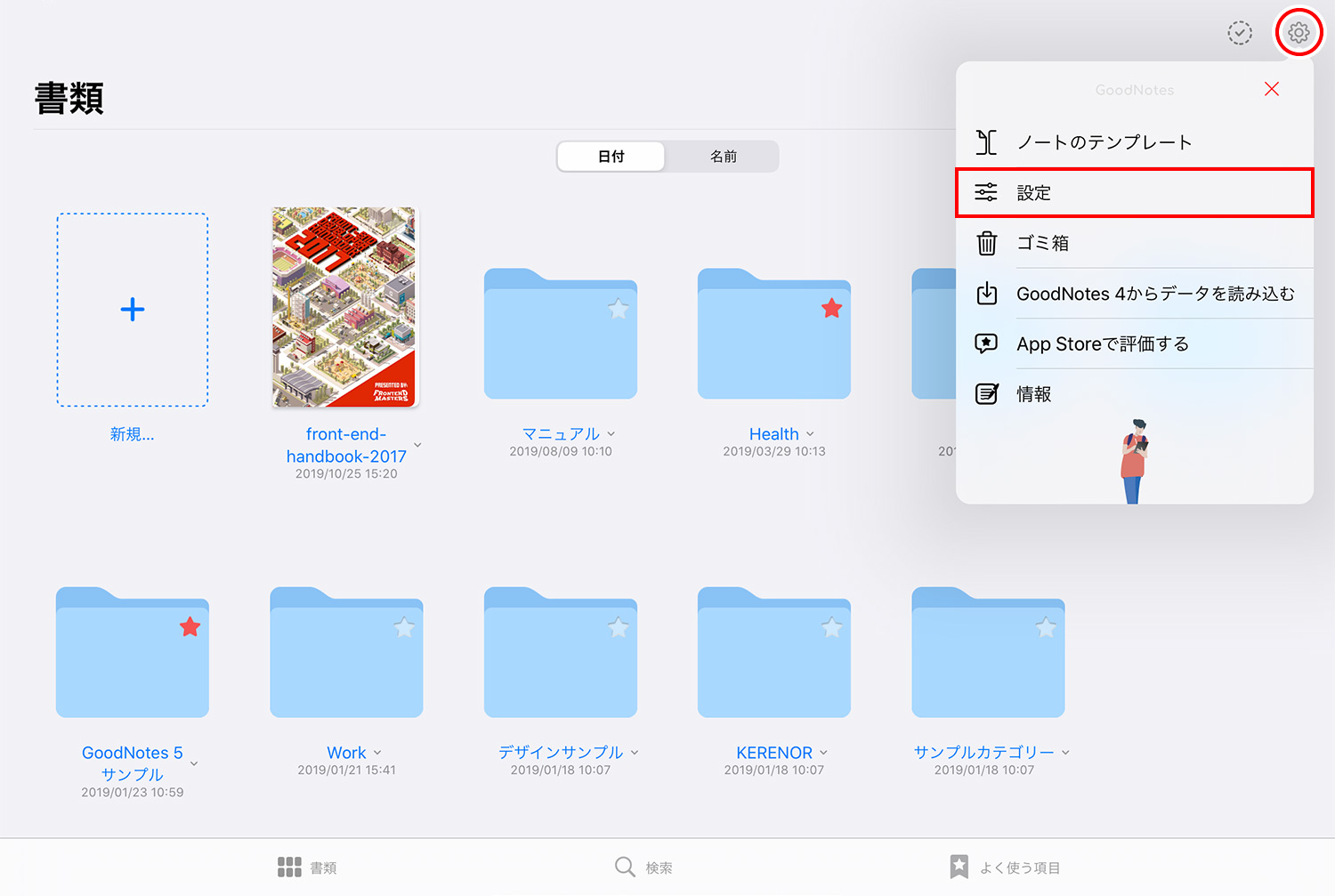Open 情報 menu entry
The image size is (1335, 896).
[x=1135, y=394]
